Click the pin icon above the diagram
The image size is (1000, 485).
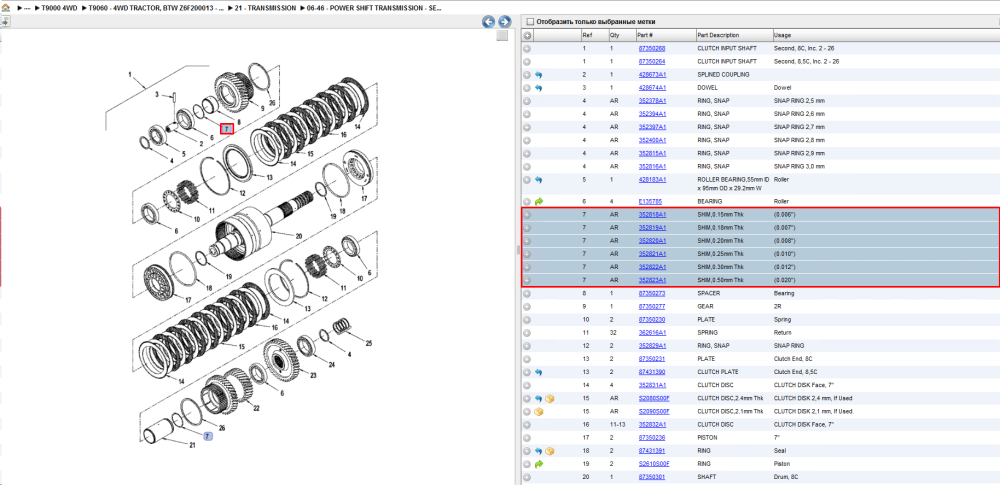tap(4, 22)
